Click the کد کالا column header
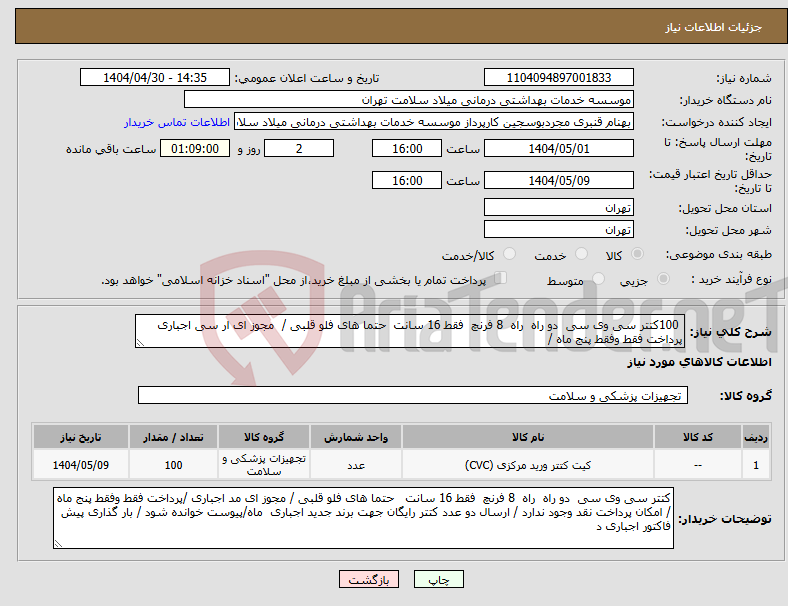788x606 pixels. click(x=698, y=437)
